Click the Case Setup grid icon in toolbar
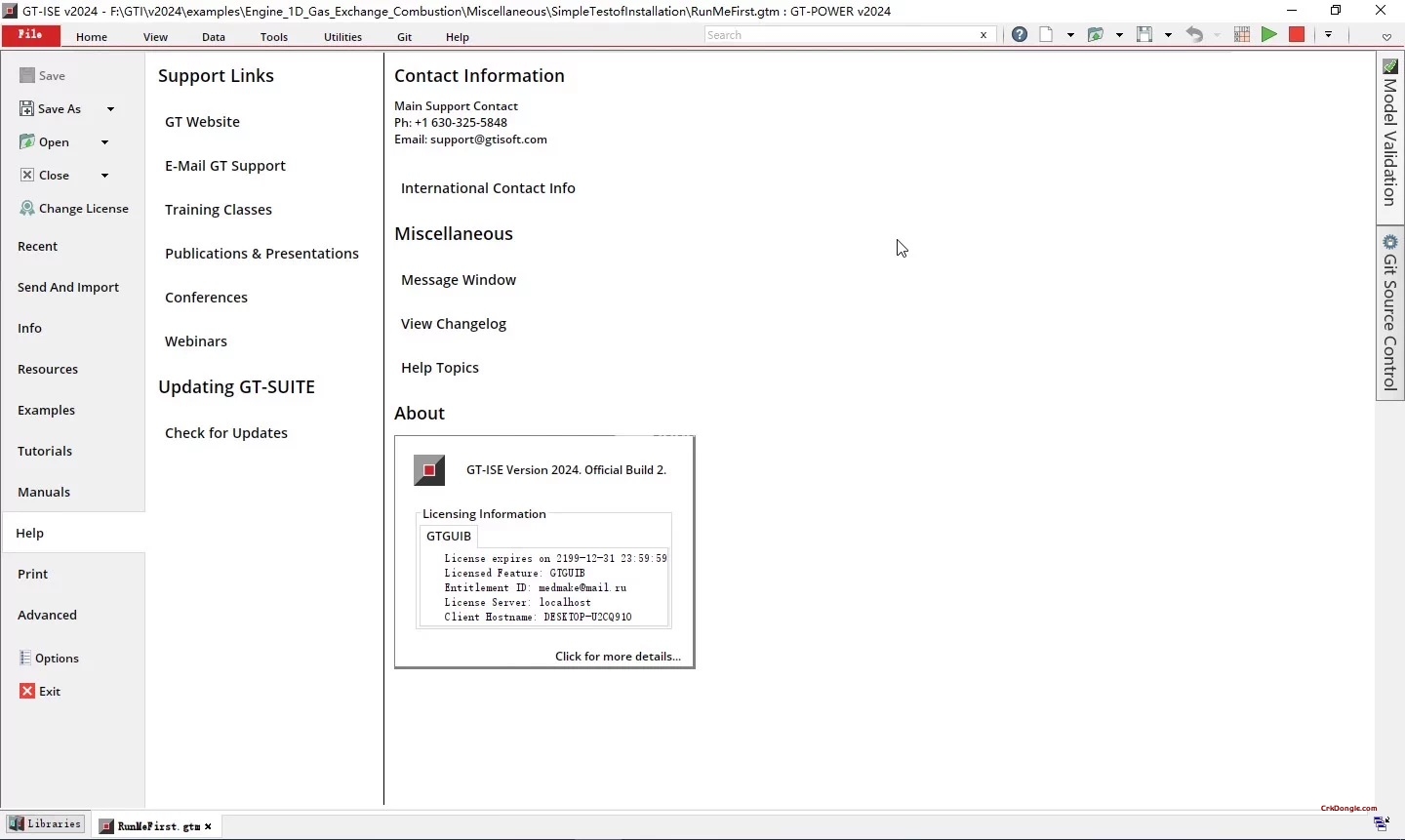The image size is (1405, 840). 1242,35
